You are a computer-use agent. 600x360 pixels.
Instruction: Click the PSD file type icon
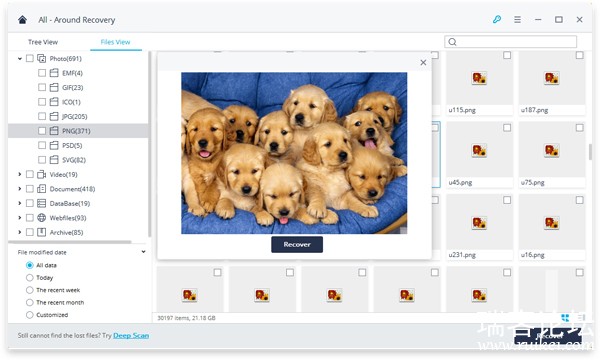point(54,145)
